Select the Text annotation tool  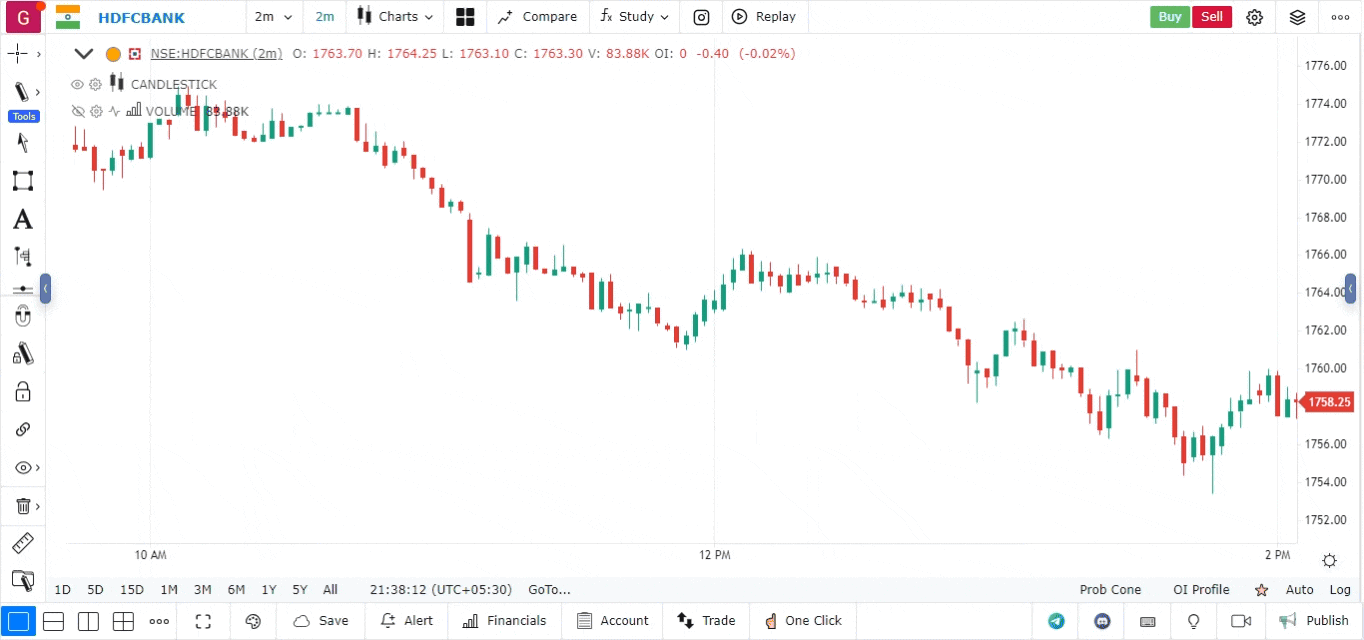point(22,220)
